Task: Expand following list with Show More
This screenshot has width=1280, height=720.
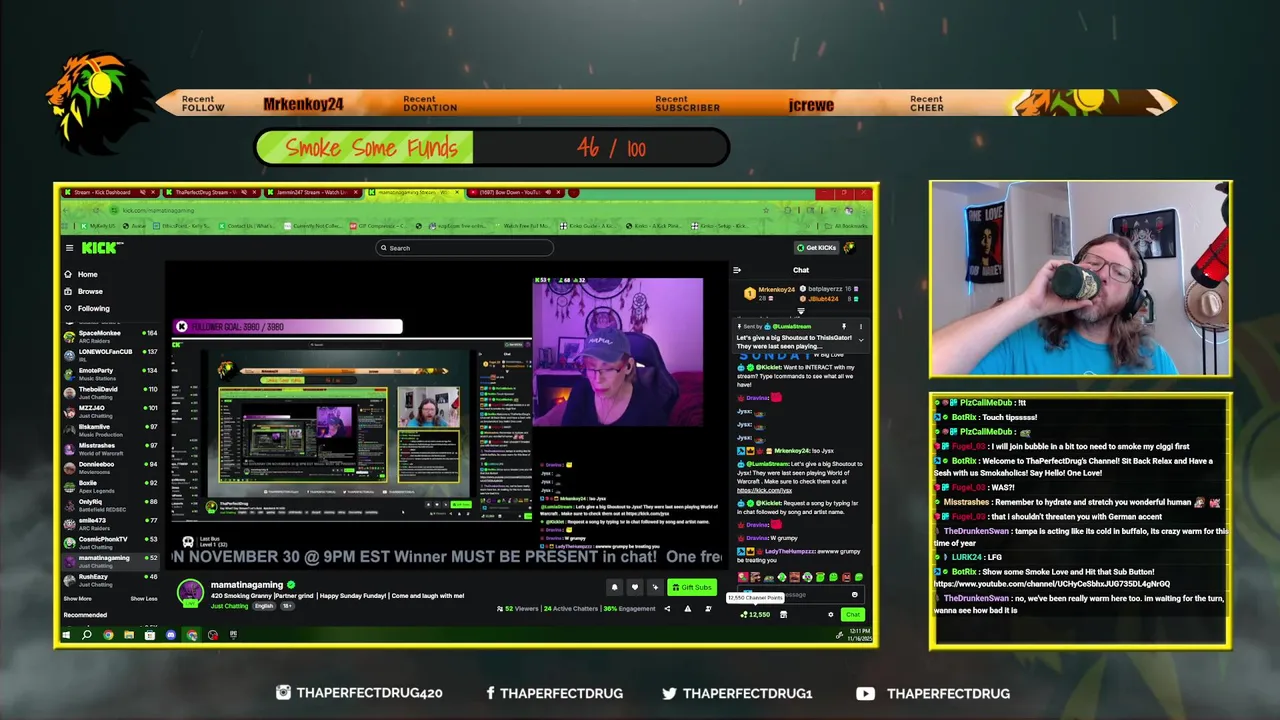Action: pos(77,599)
